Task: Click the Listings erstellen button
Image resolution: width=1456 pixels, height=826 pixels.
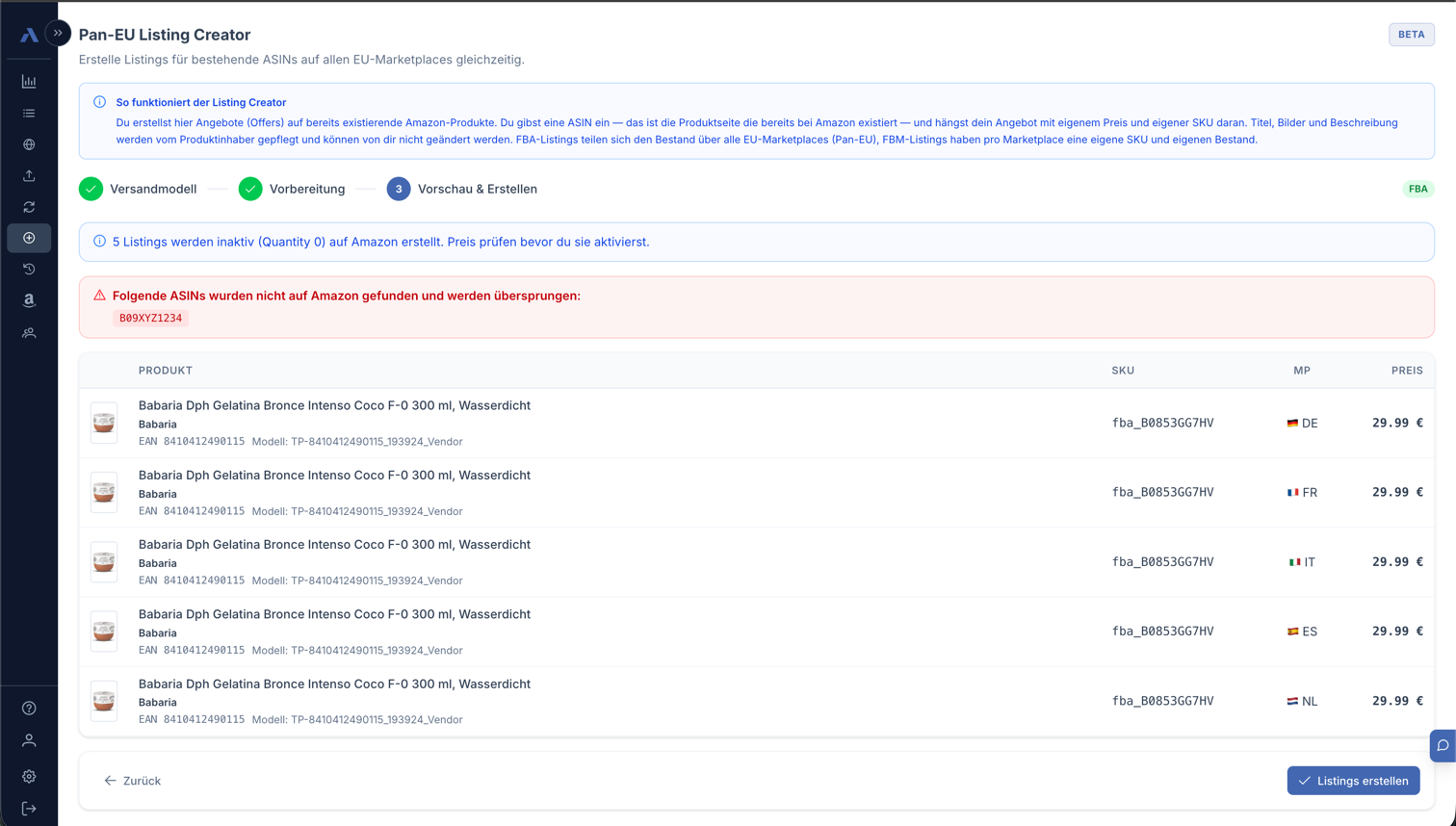Action: (x=1353, y=780)
